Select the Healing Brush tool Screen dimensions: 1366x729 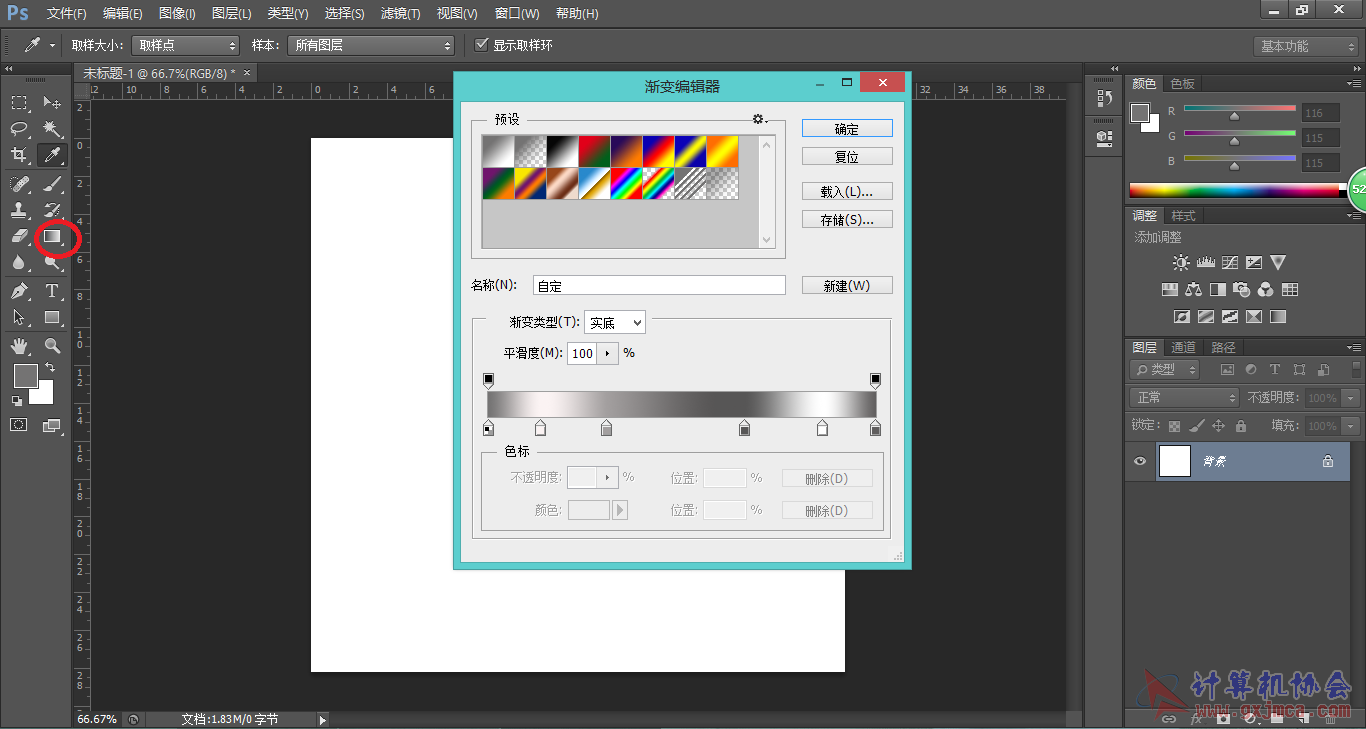(19, 184)
